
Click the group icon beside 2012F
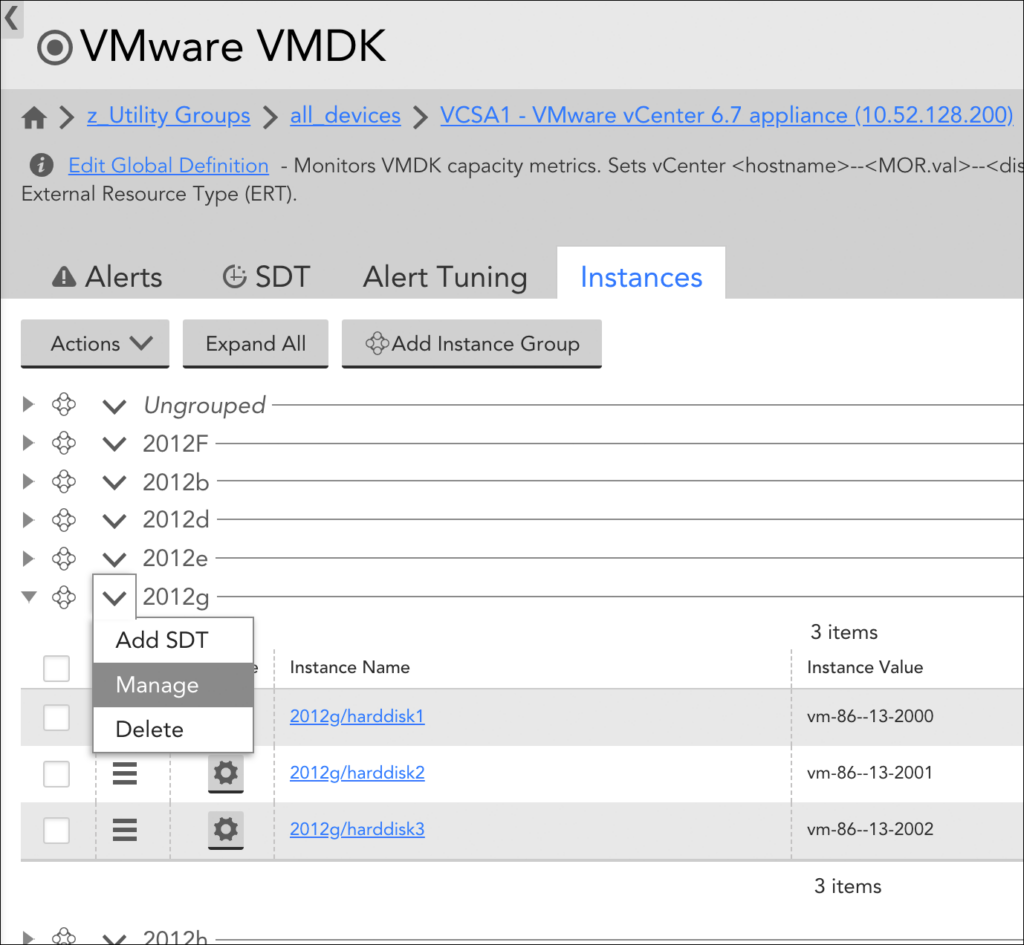[x=64, y=443]
